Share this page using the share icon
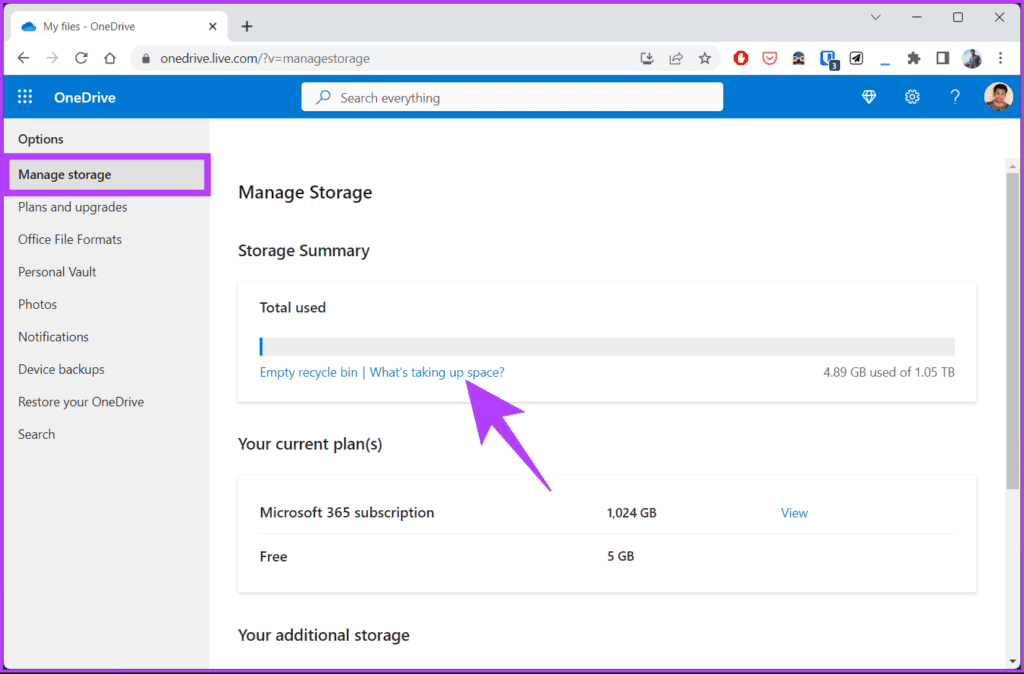The width and height of the screenshot is (1024, 674). click(676, 58)
